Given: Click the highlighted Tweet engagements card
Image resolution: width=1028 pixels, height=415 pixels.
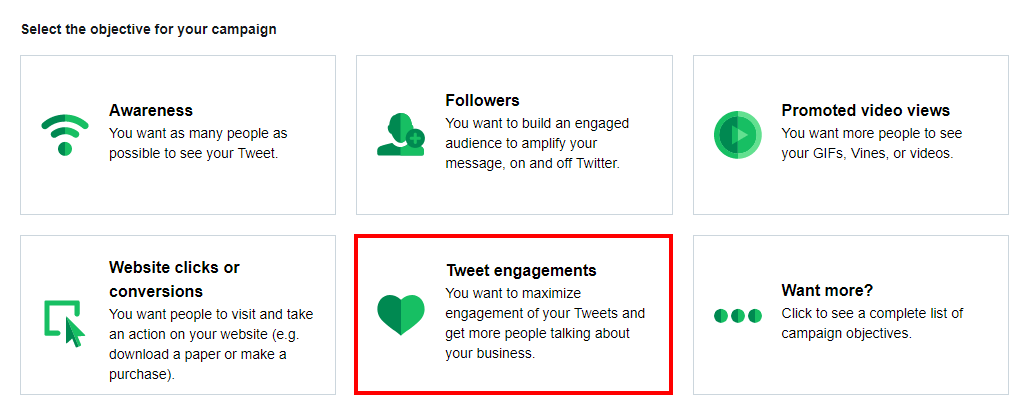Looking at the screenshot, I should pyautogui.click(x=513, y=315).
